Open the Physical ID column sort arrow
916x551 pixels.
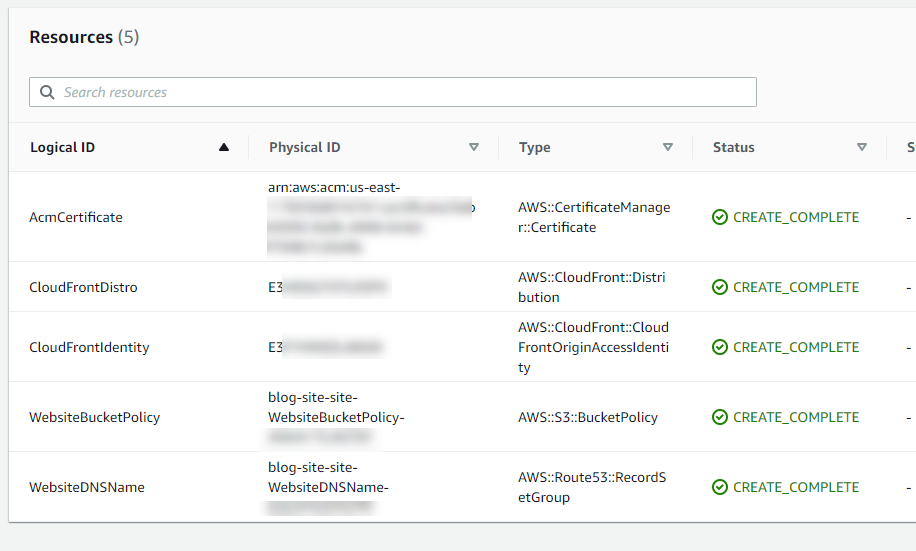pyautogui.click(x=474, y=147)
